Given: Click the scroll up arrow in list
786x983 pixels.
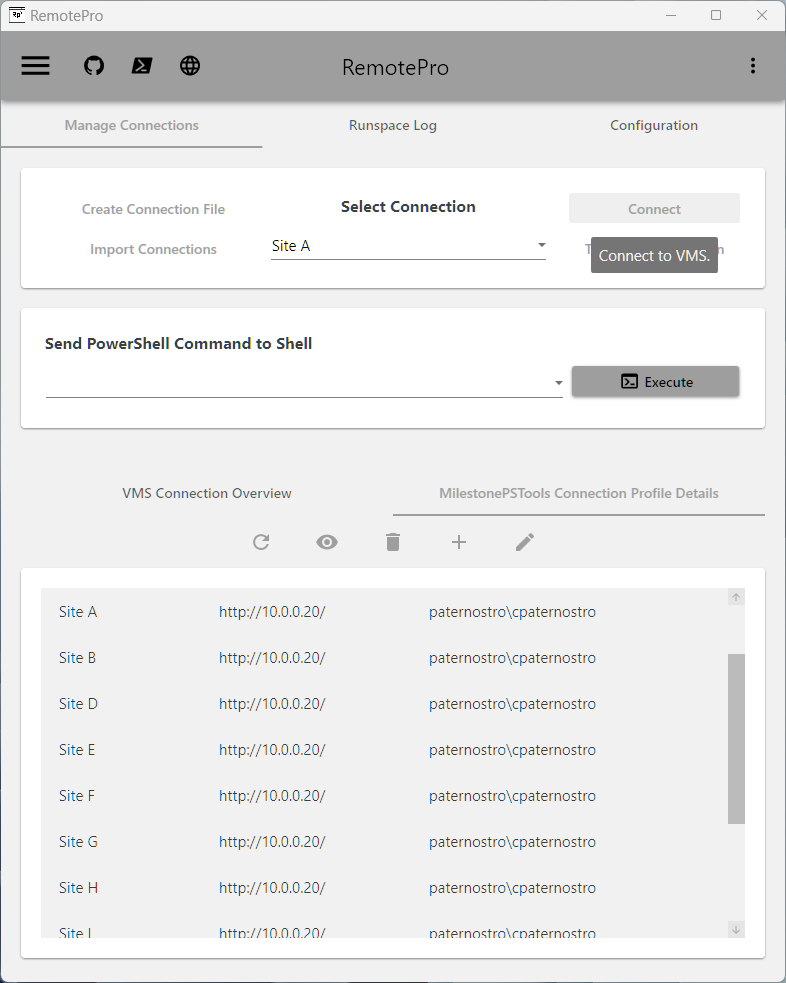Looking at the screenshot, I should pyautogui.click(x=736, y=597).
